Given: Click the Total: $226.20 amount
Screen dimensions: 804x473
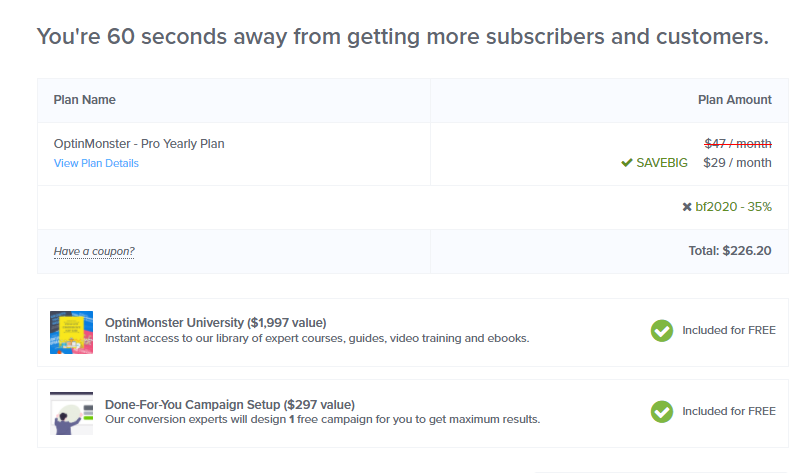Looking at the screenshot, I should [x=730, y=251].
